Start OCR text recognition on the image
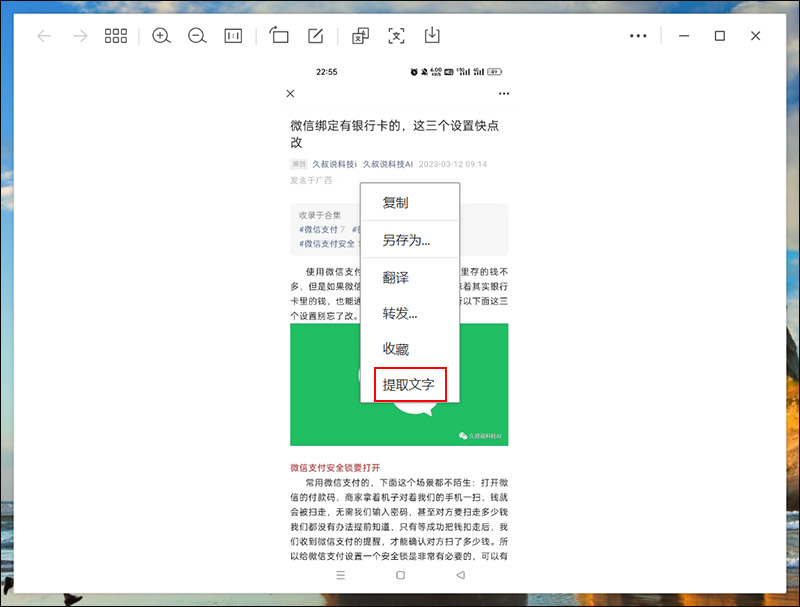The height and width of the screenshot is (607, 800). pyautogui.click(x=396, y=36)
